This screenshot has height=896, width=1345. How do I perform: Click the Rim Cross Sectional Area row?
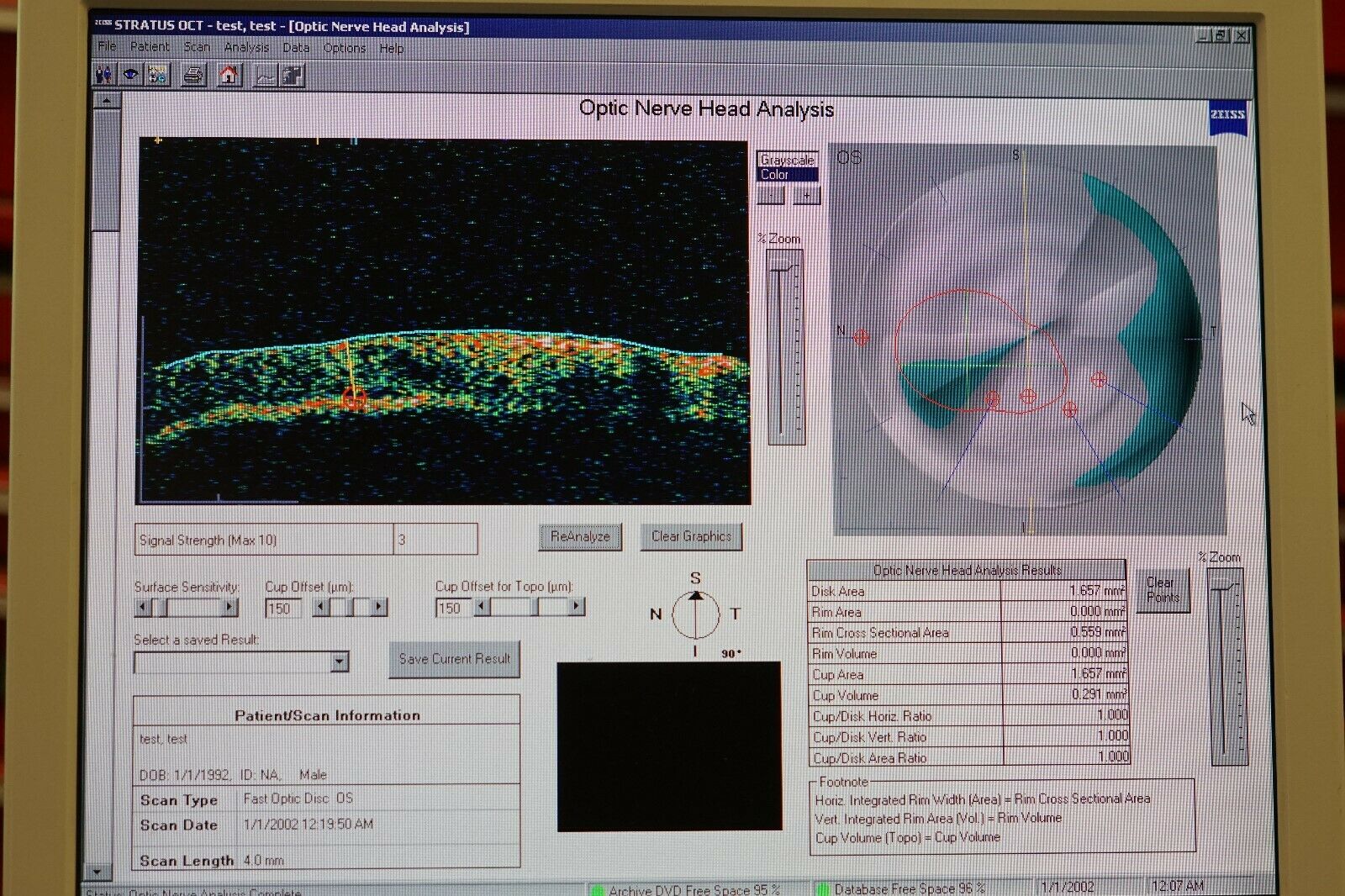968,632
